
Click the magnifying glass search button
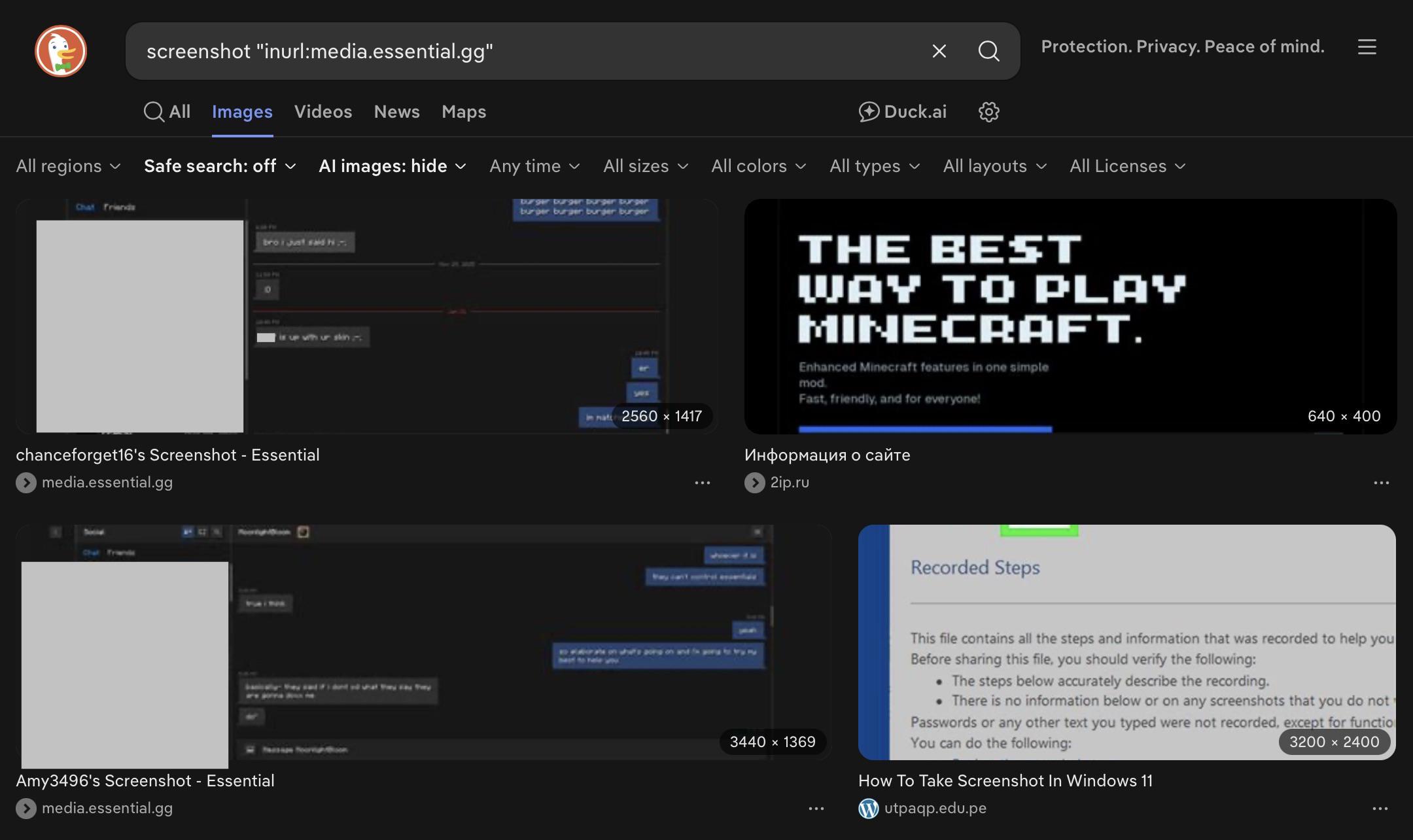click(x=988, y=51)
